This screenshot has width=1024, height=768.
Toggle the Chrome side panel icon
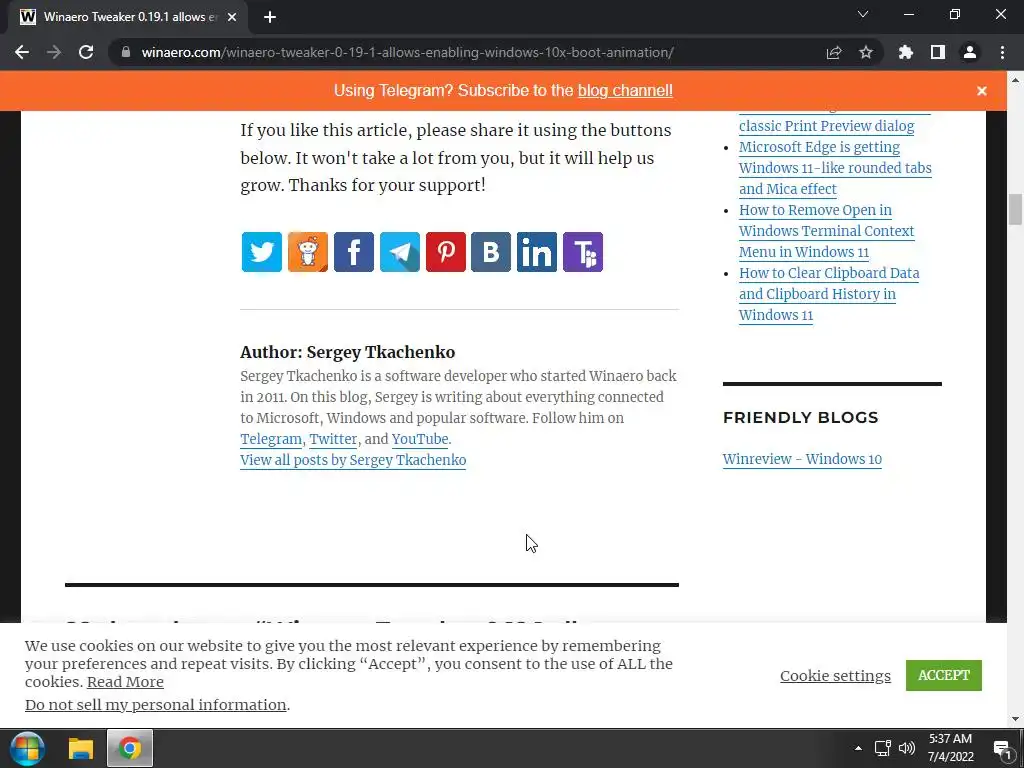[x=938, y=52]
